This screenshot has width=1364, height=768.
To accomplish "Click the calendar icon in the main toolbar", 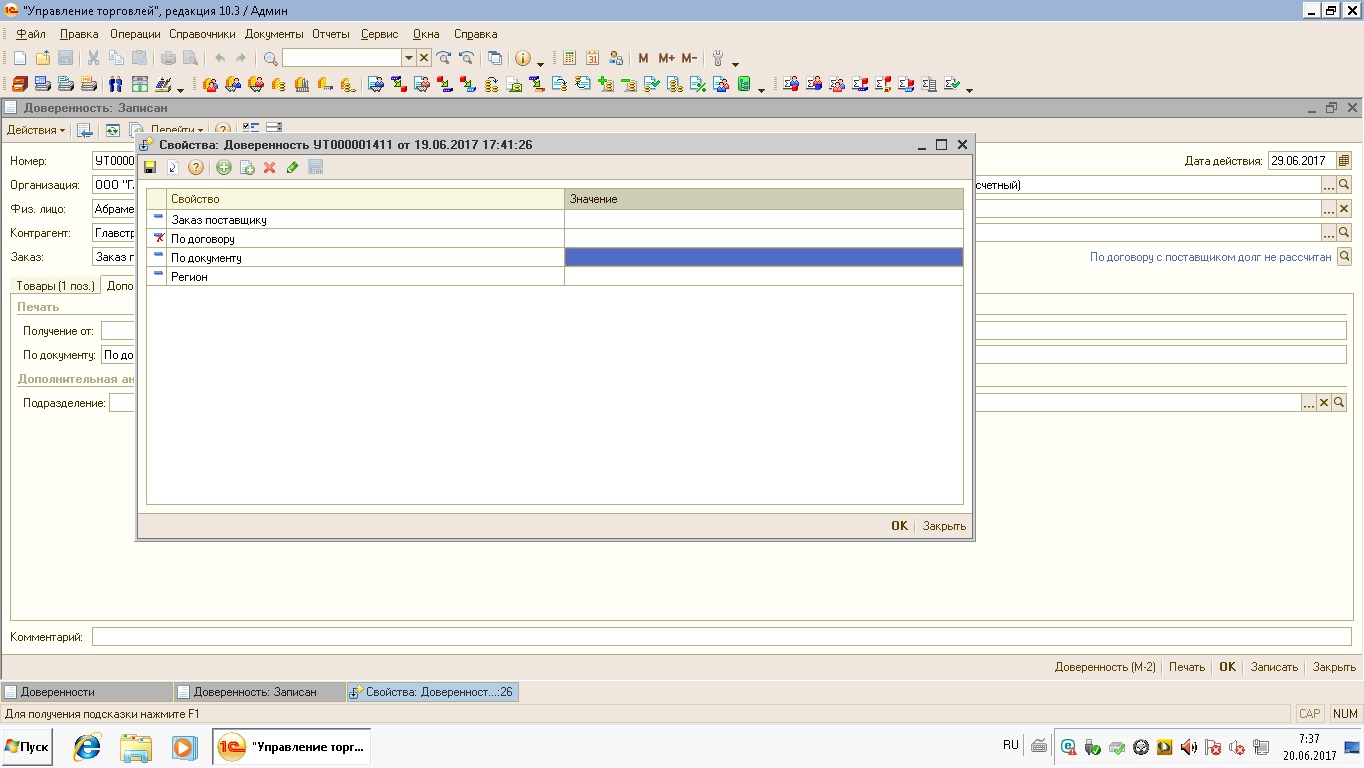I will point(593,58).
